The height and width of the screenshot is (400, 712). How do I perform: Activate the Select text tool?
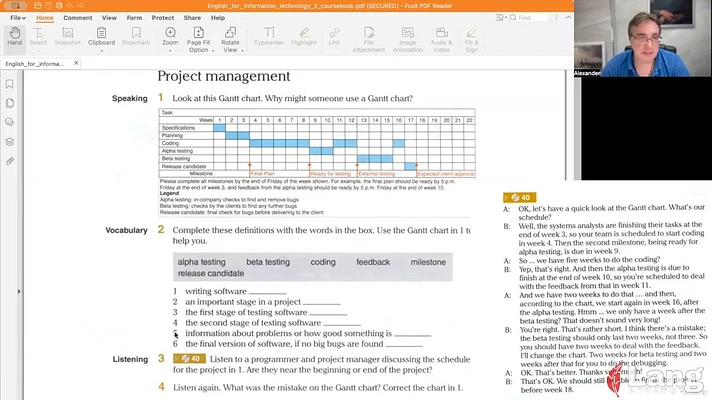[x=38, y=36]
